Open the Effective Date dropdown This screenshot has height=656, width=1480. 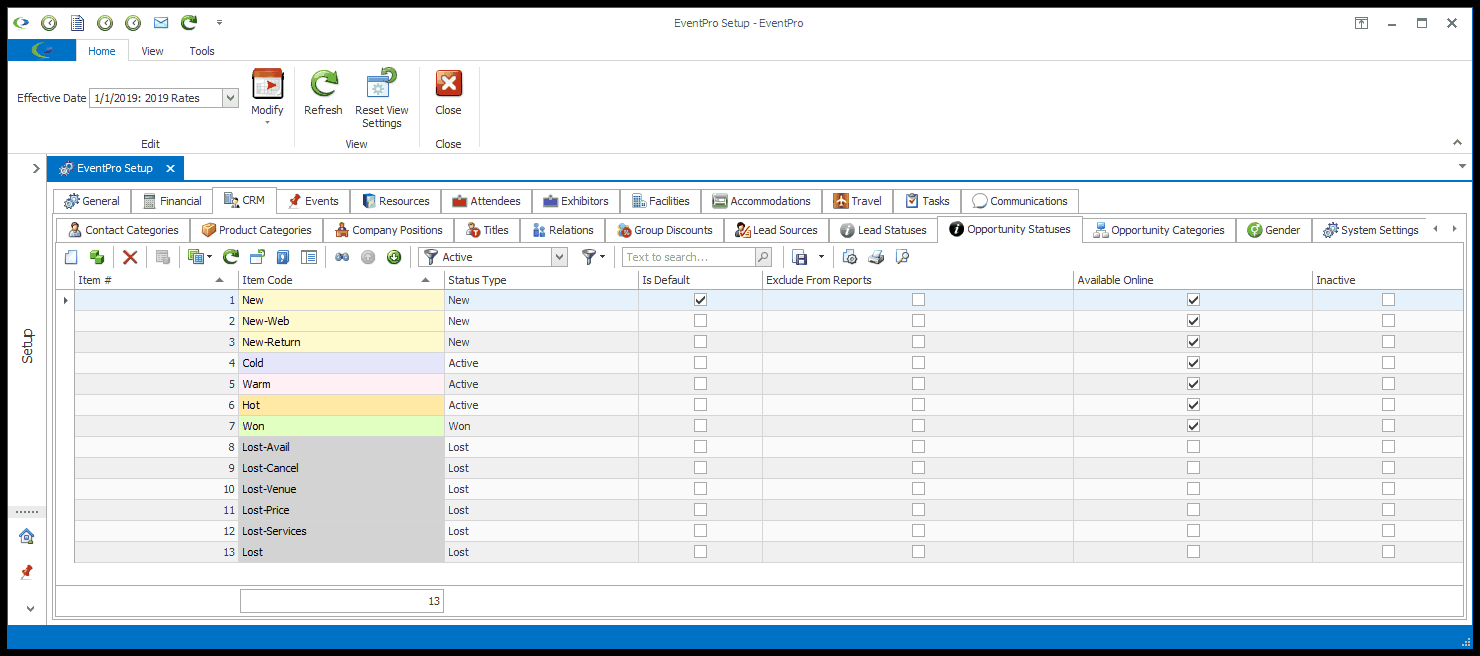[x=230, y=98]
